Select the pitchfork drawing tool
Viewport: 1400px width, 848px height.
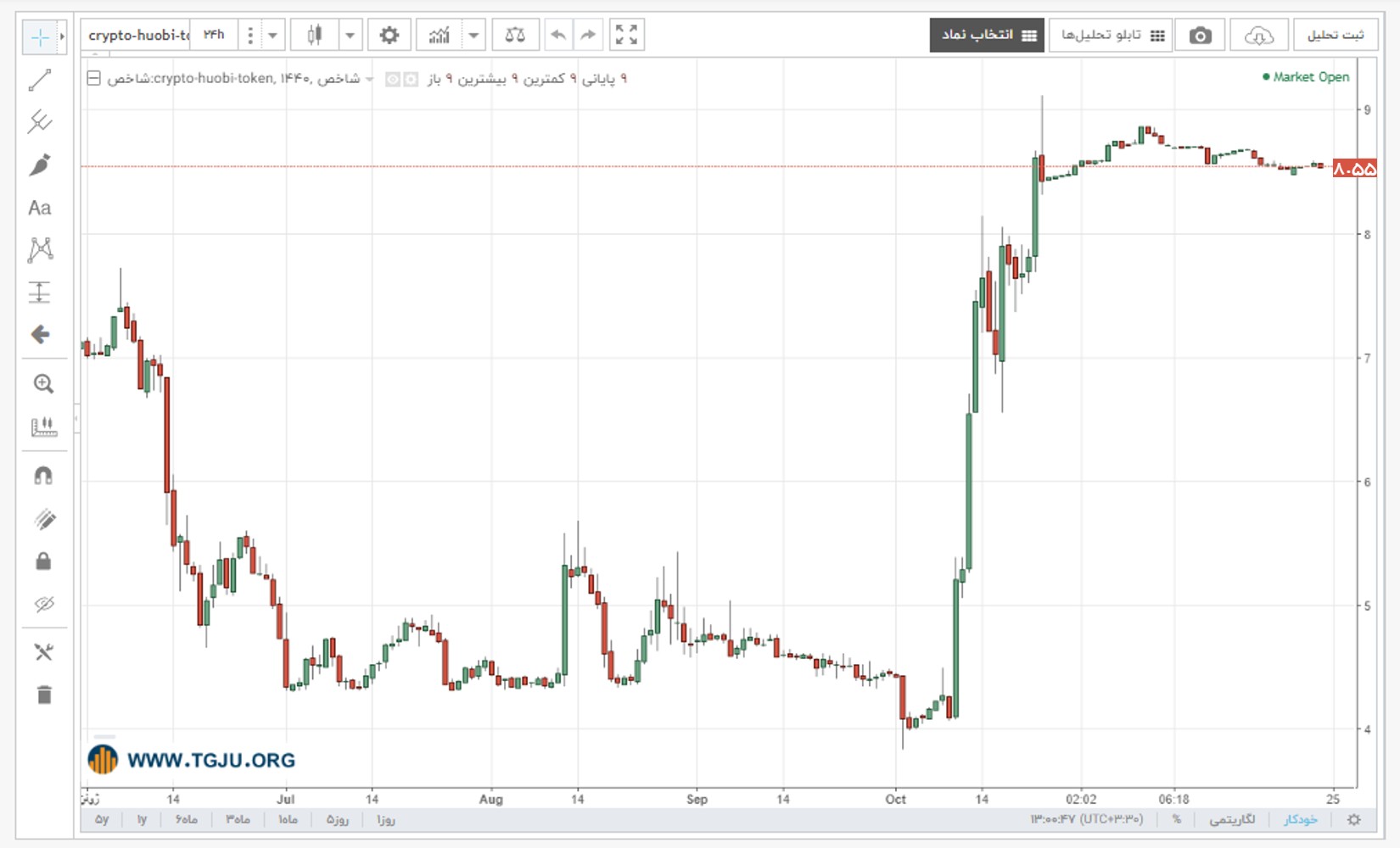pos(40,122)
